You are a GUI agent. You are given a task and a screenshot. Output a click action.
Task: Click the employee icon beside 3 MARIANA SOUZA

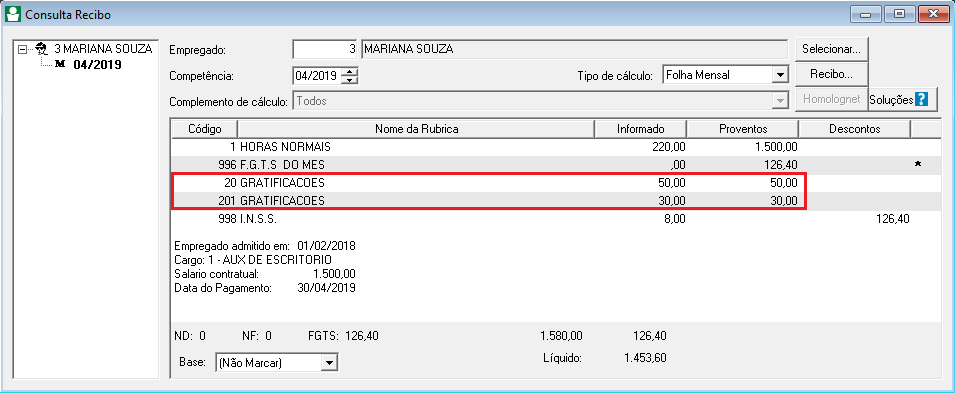[42, 49]
